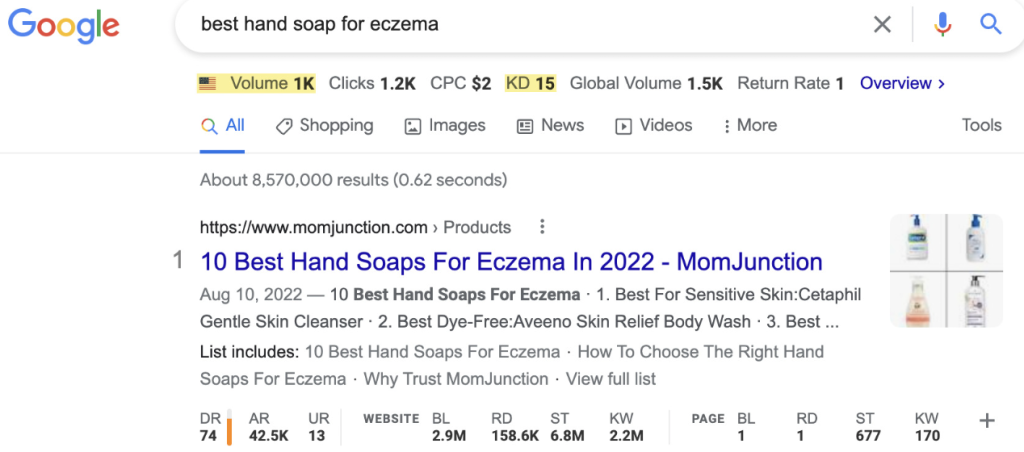Click View full list link
Viewport: 1024px width, 452px height.
pos(611,379)
